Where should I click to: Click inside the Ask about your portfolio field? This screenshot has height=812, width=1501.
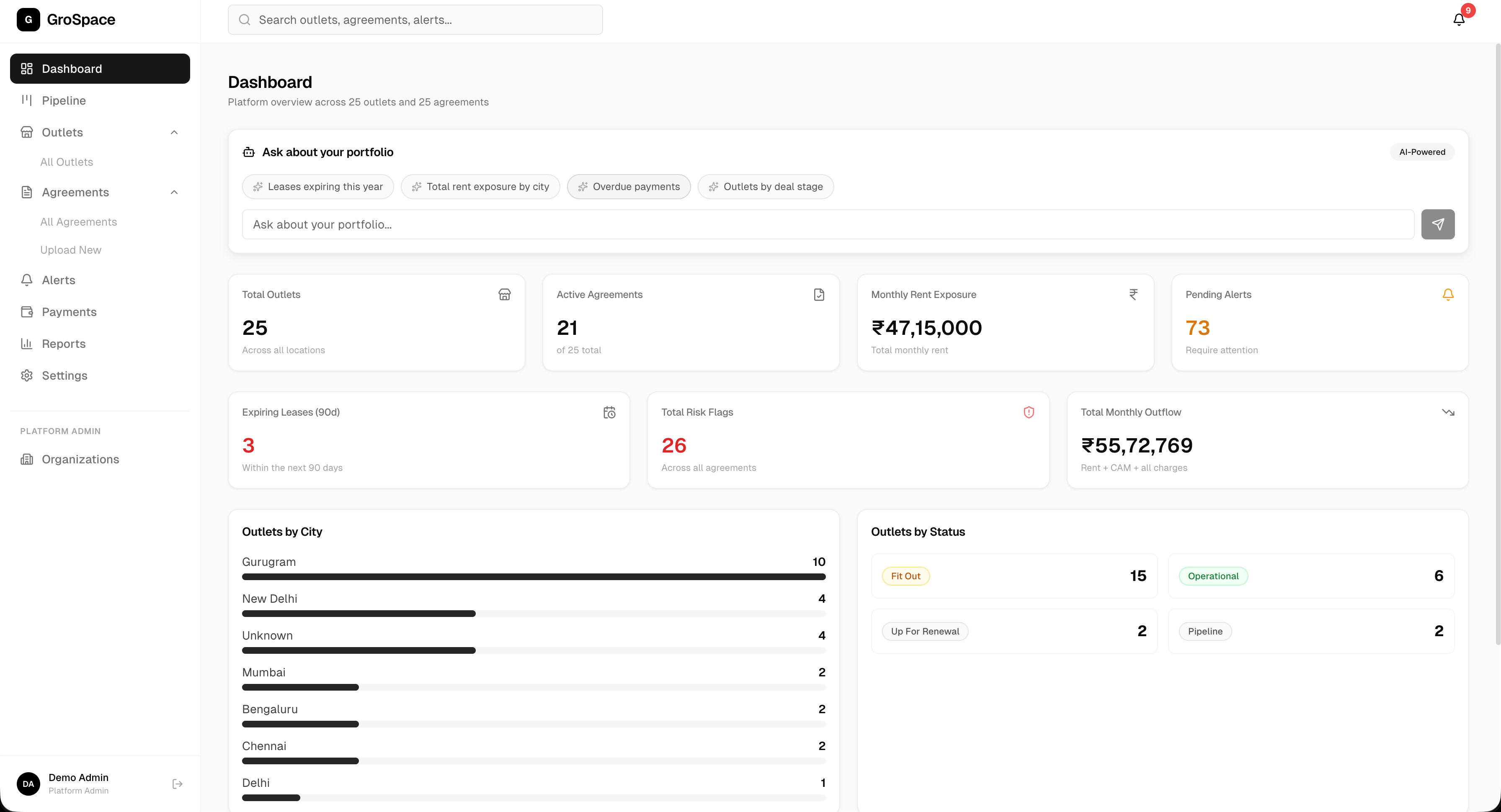(699, 224)
